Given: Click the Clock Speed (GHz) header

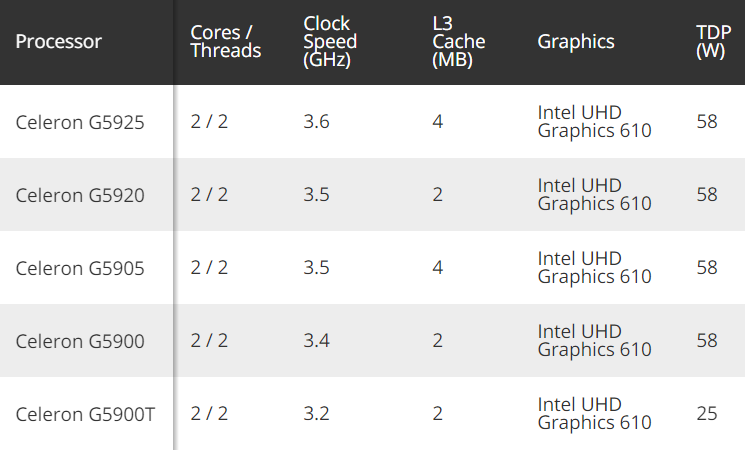Looking at the screenshot, I should (330, 42).
